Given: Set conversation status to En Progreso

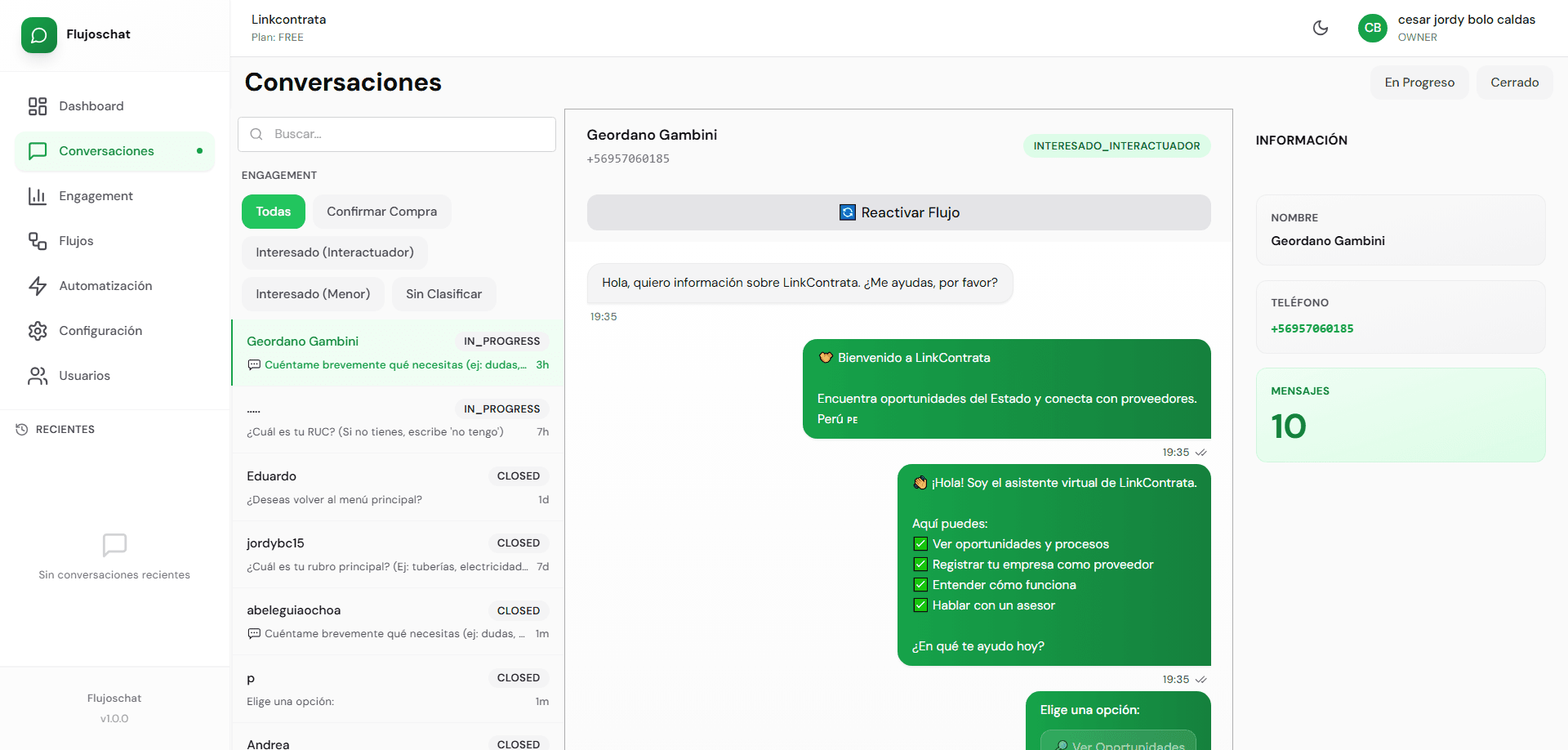Looking at the screenshot, I should tap(1419, 83).
